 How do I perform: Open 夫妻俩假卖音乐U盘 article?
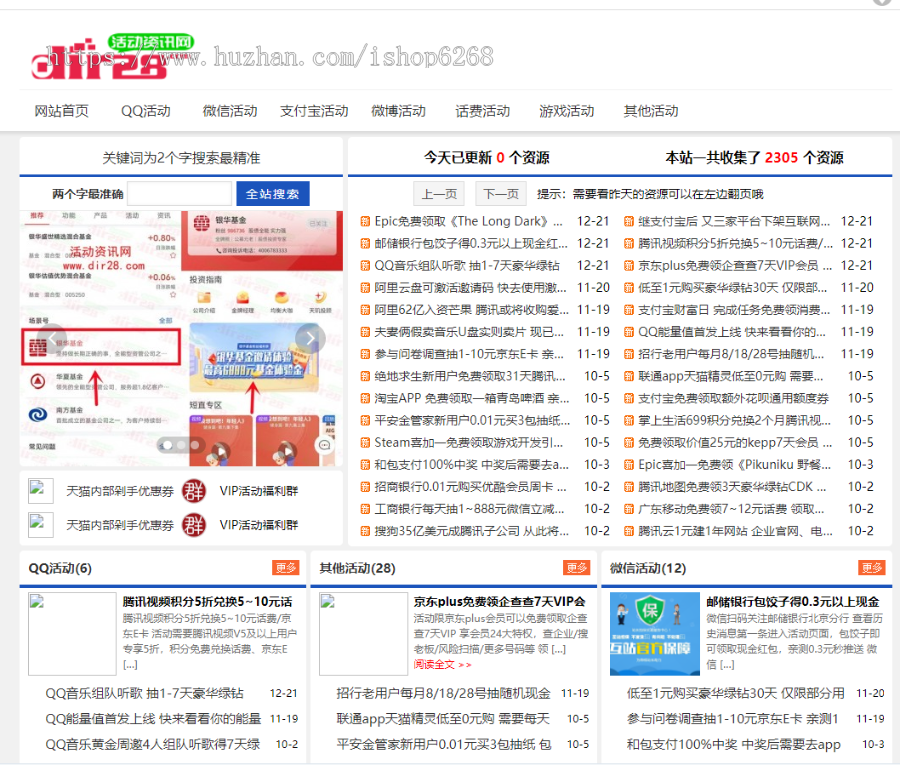pyautogui.click(x=469, y=332)
